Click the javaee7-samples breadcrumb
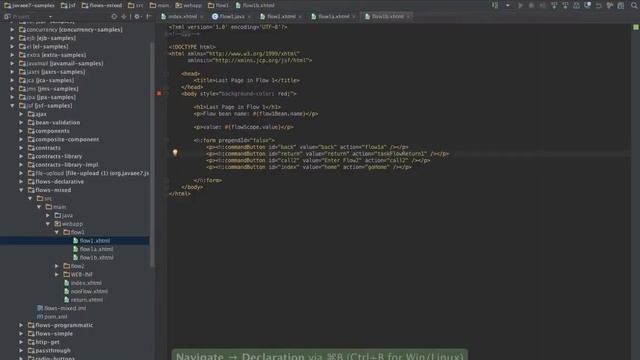 point(29,5)
